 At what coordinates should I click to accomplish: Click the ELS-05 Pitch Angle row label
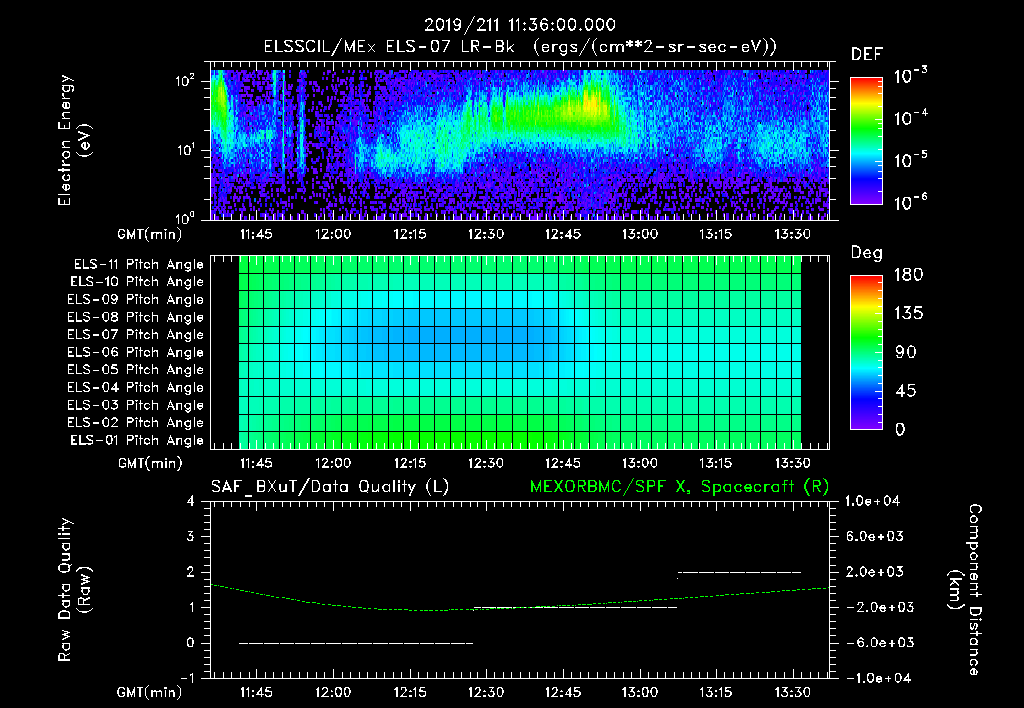tap(136, 370)
